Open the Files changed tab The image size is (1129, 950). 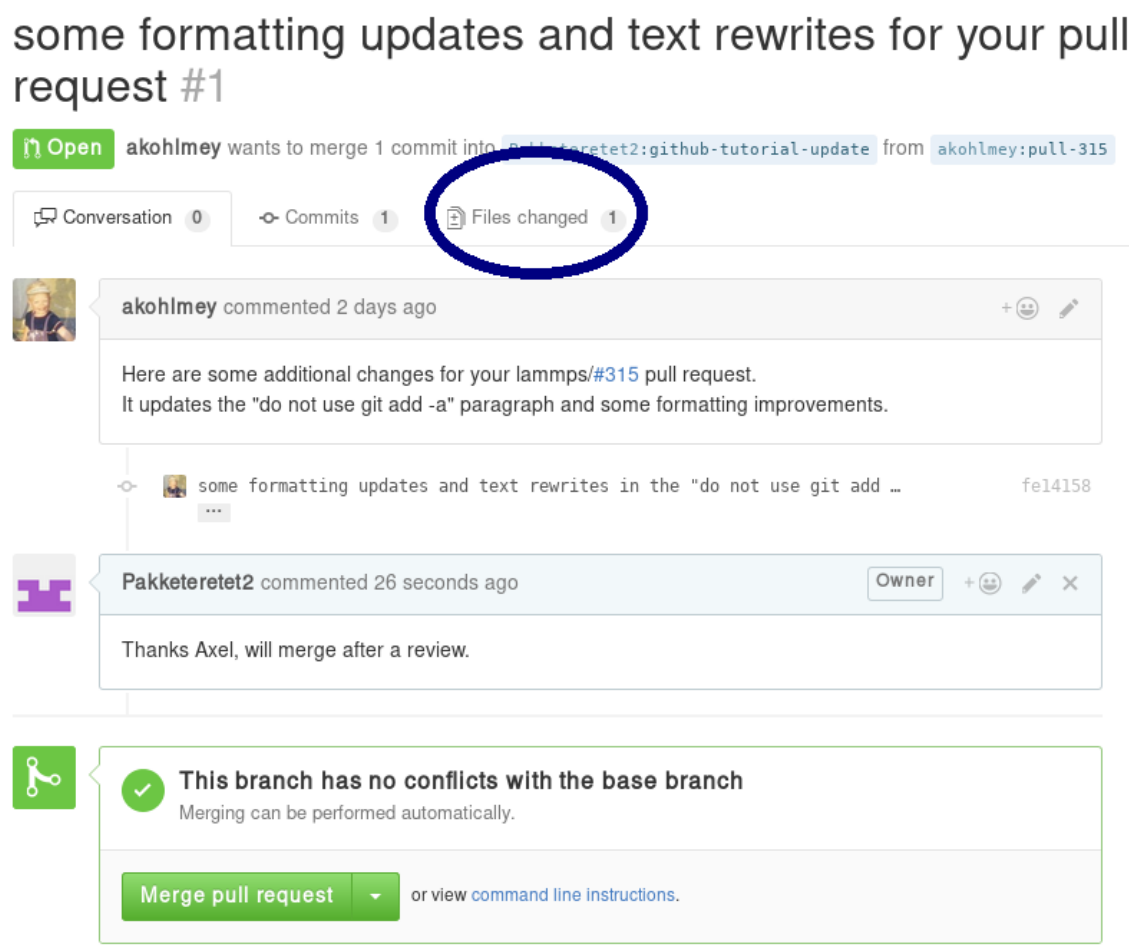point(535,218)
